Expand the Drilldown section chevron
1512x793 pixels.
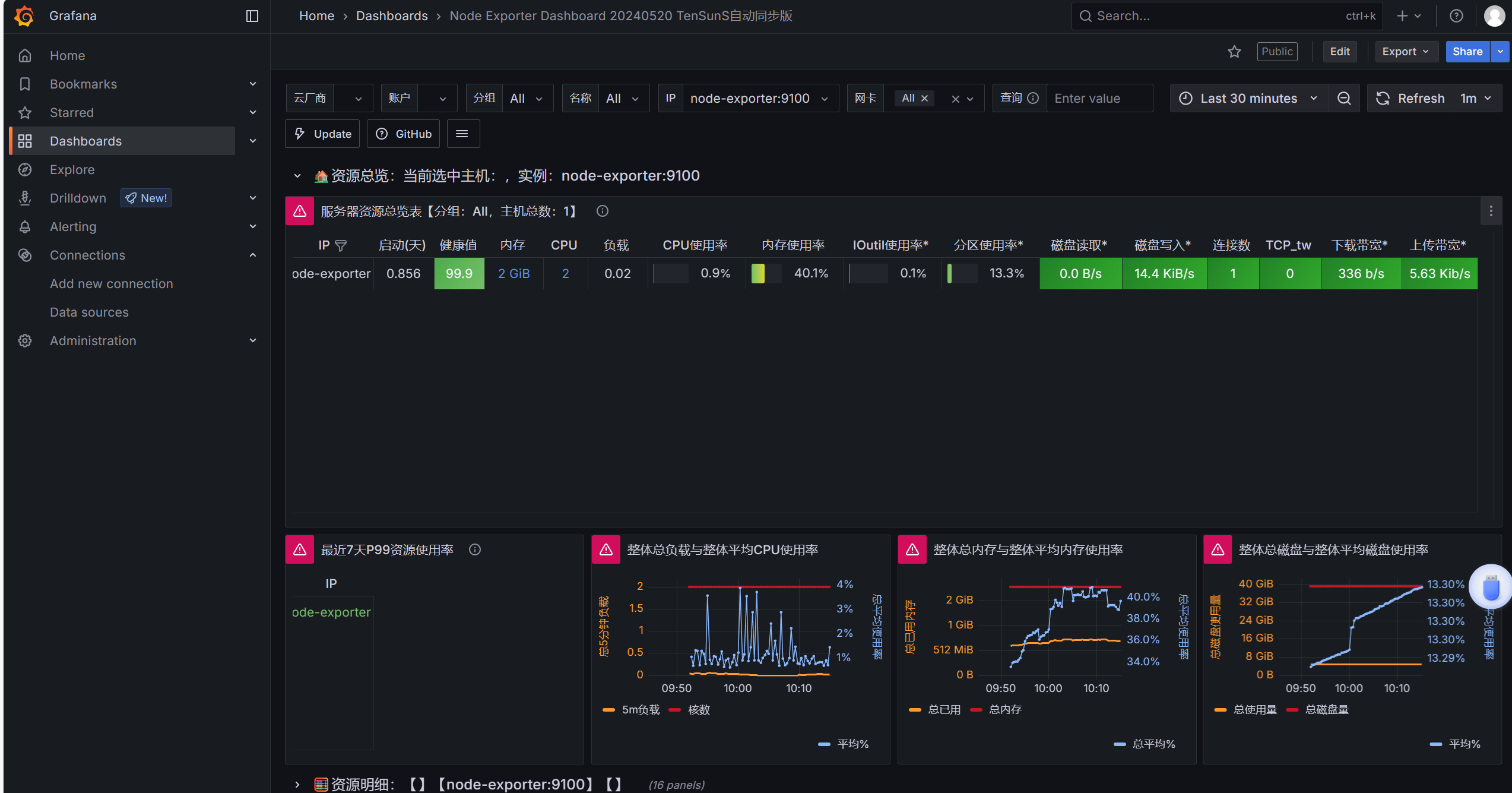pyautogui.click(x=253, y=198)
